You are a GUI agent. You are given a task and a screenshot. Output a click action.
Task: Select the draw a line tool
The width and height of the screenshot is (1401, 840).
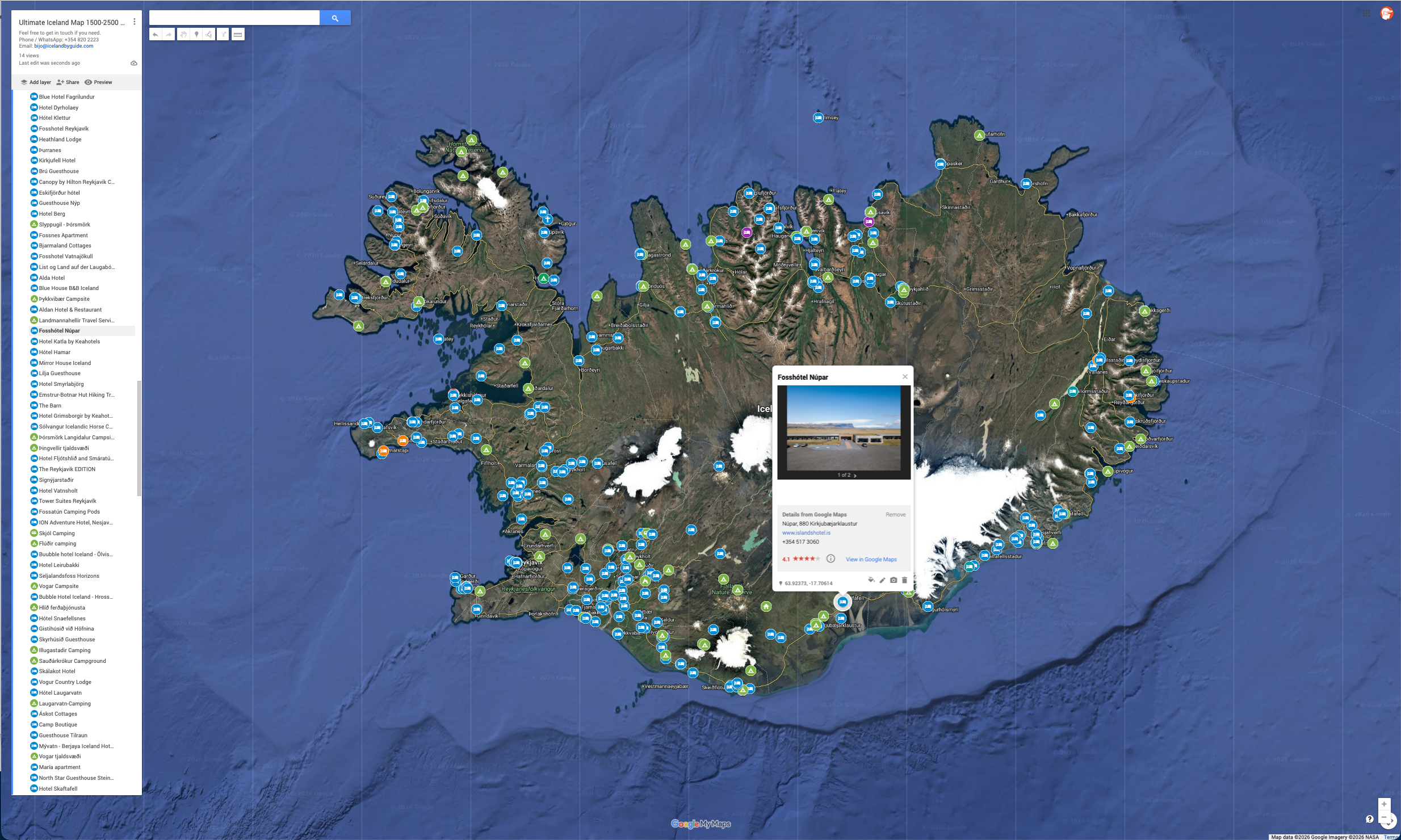coord(209,35)
